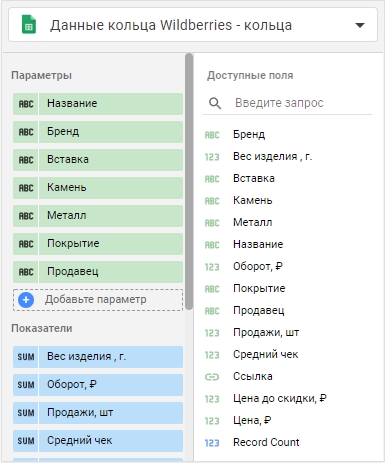
Task: Select the Продавец dimension chip
Action: click(x=98, y=272)
